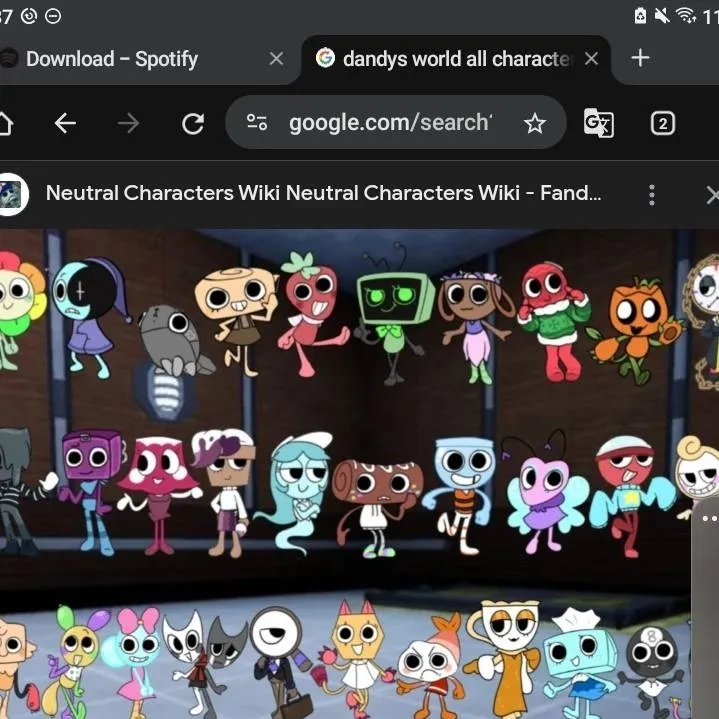Image resolution: width=719 pixels, height=719 pixels.
Task: Open Neutral Characters Wiki Fandom link
Action: click(x=323, y=193)
